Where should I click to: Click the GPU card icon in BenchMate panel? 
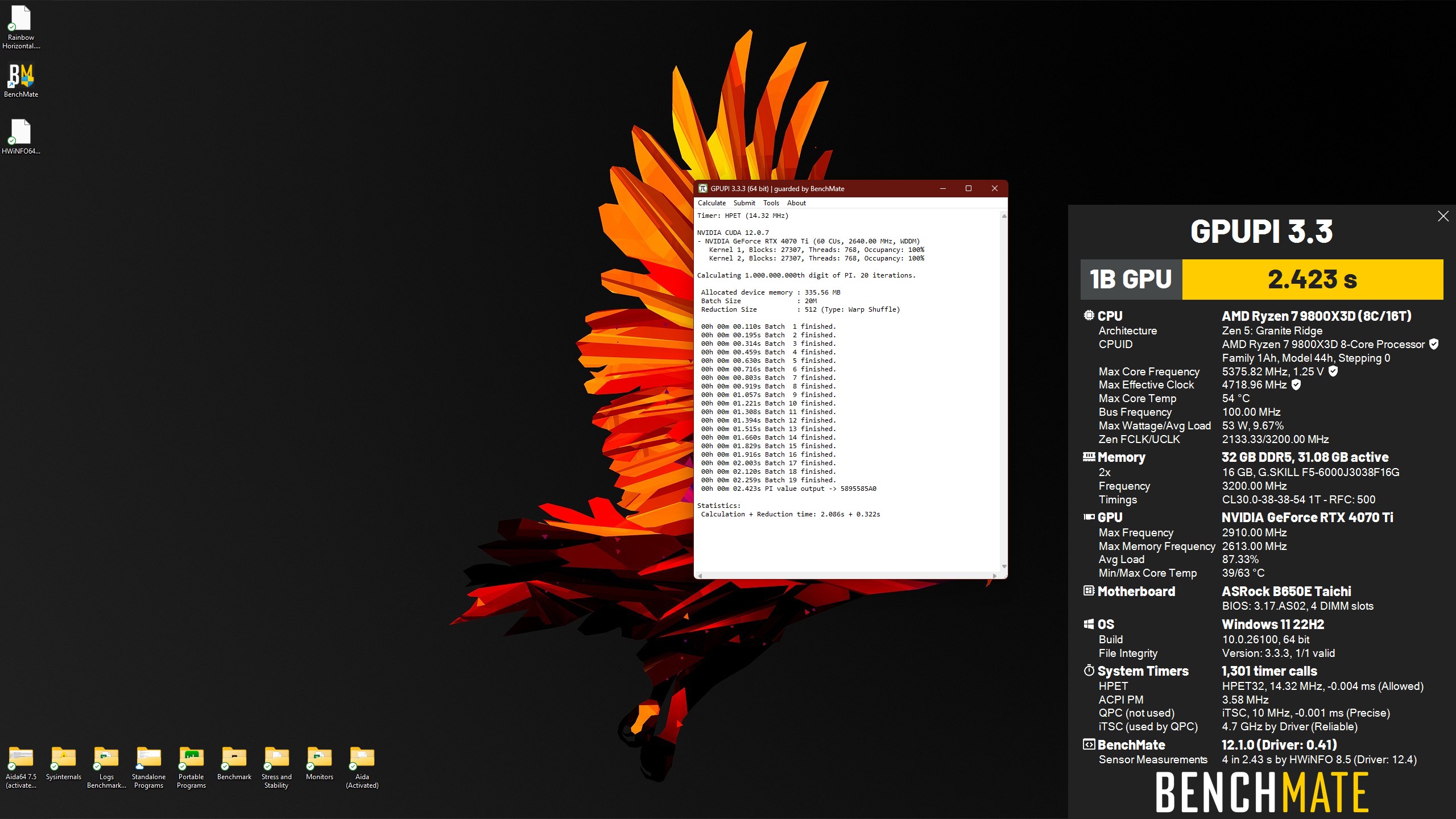pyautogui.click(x=1089, y=517)
